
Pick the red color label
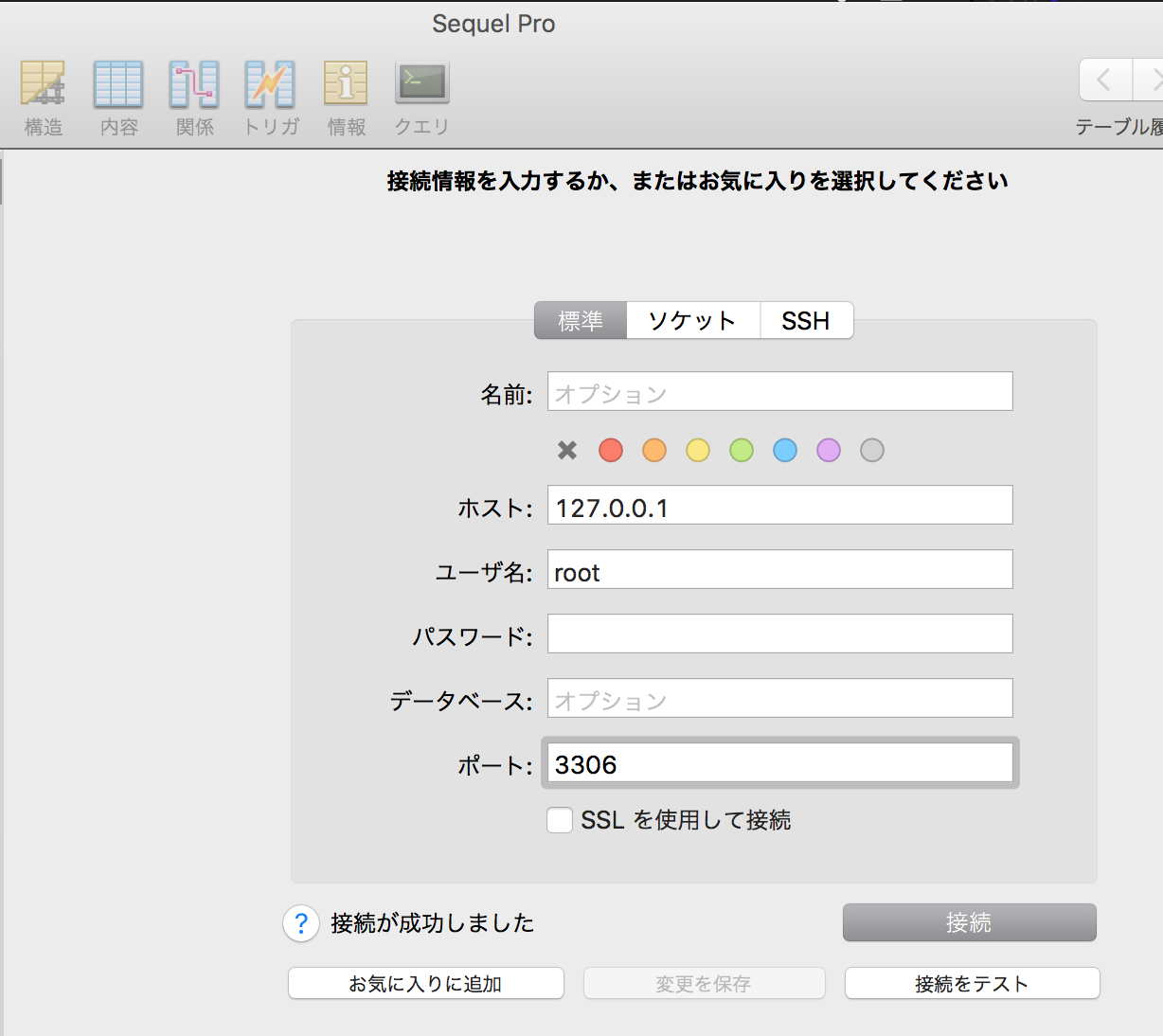pyautogui.click(x=611, y=450)
